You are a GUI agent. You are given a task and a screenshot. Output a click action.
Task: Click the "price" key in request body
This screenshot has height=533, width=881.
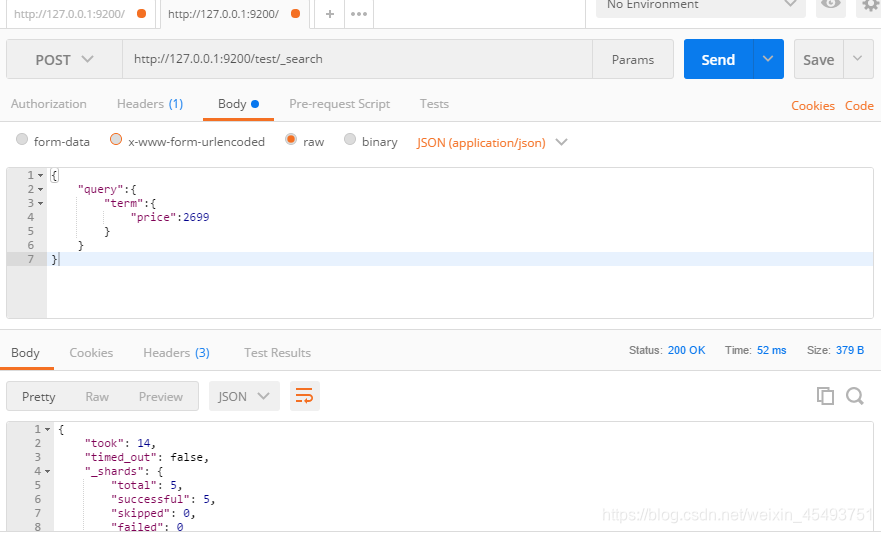(153, 217)
